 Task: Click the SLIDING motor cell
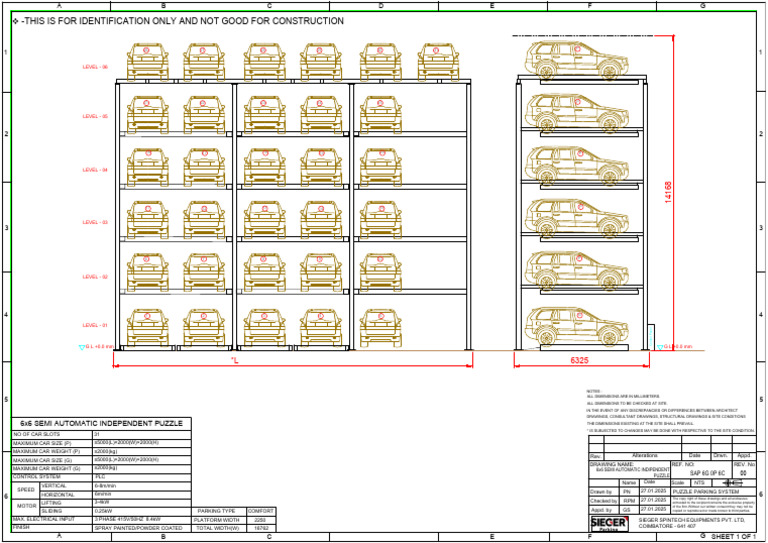66,511
